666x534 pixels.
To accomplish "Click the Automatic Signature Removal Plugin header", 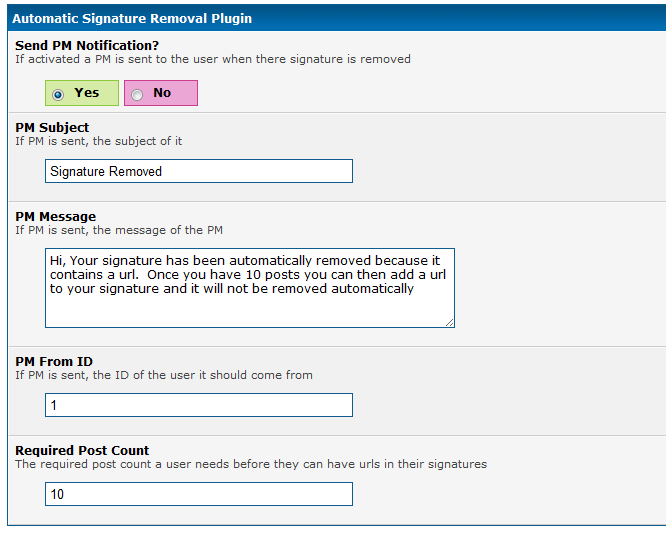I will click(132, 18).
